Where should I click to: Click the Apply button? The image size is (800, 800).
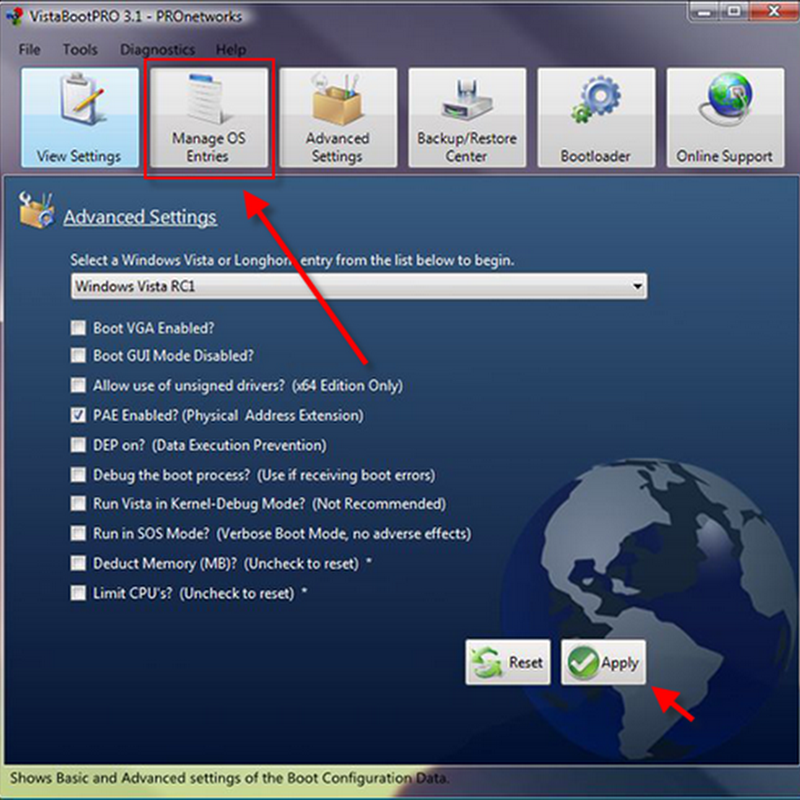pyautogui.click(x=604, y=662)
